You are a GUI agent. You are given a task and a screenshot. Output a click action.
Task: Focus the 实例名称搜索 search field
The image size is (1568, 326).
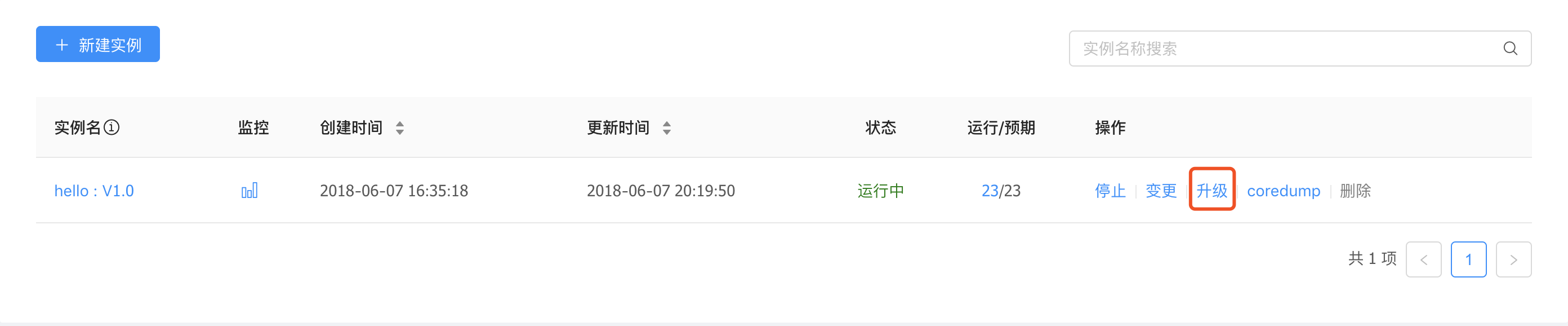tap(1279, 49)
